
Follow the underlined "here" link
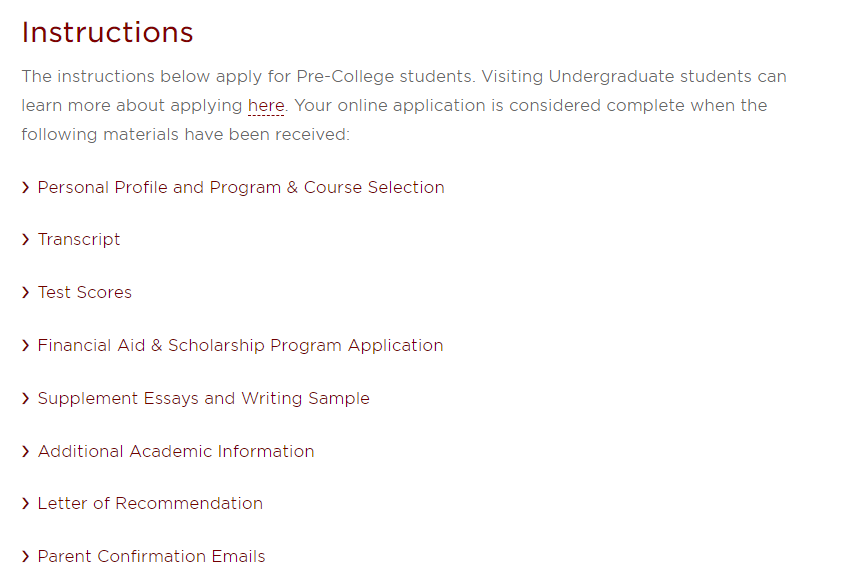tap(266, 106)
